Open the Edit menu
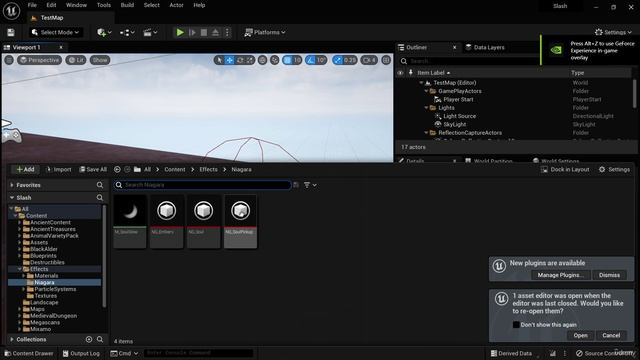 51,5
